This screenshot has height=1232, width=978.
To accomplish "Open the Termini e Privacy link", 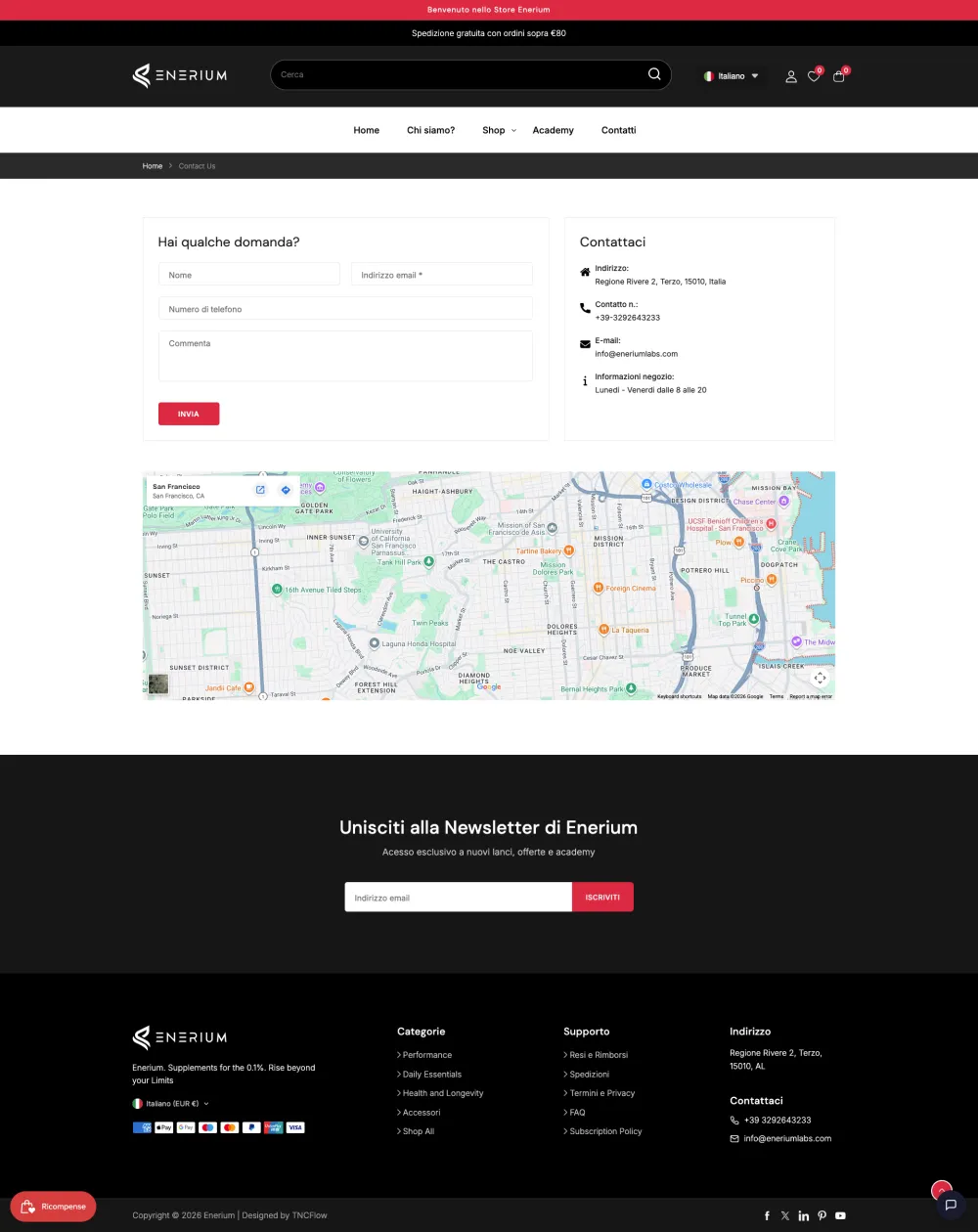I will (x=602, y=1093).
